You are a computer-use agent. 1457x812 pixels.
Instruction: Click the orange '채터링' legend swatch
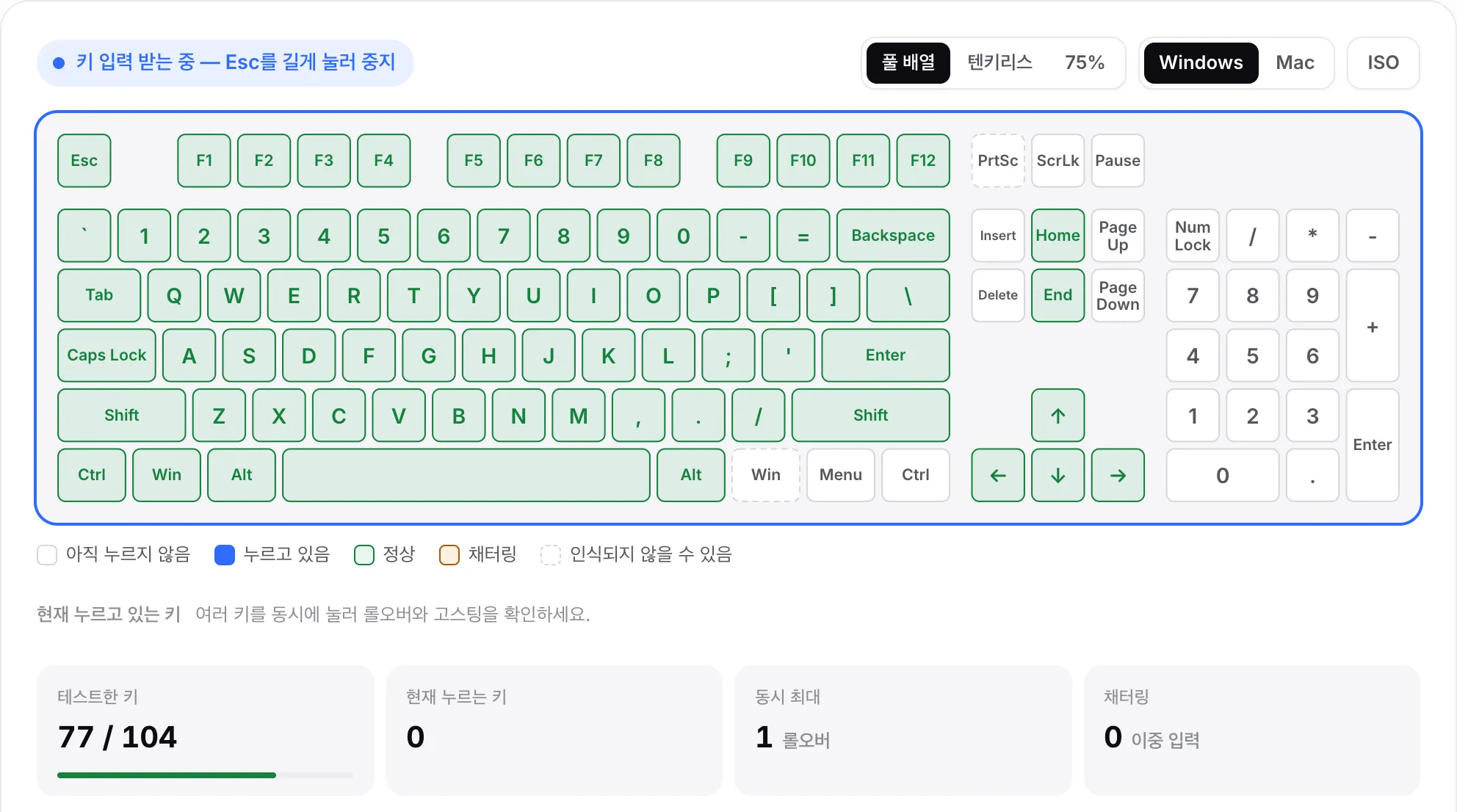[x=449, y=554]
